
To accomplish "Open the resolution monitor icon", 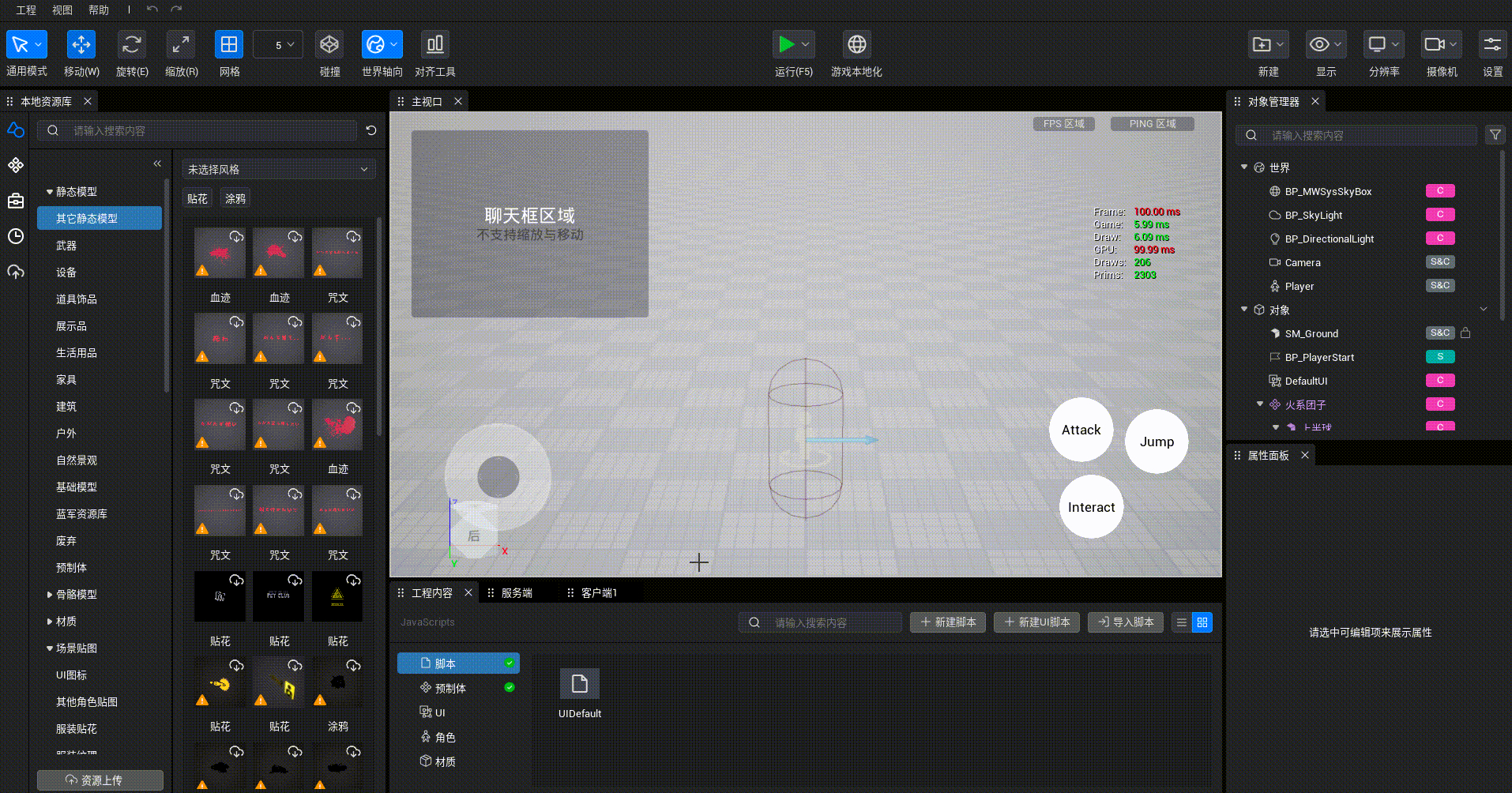I will [1377, 45].
